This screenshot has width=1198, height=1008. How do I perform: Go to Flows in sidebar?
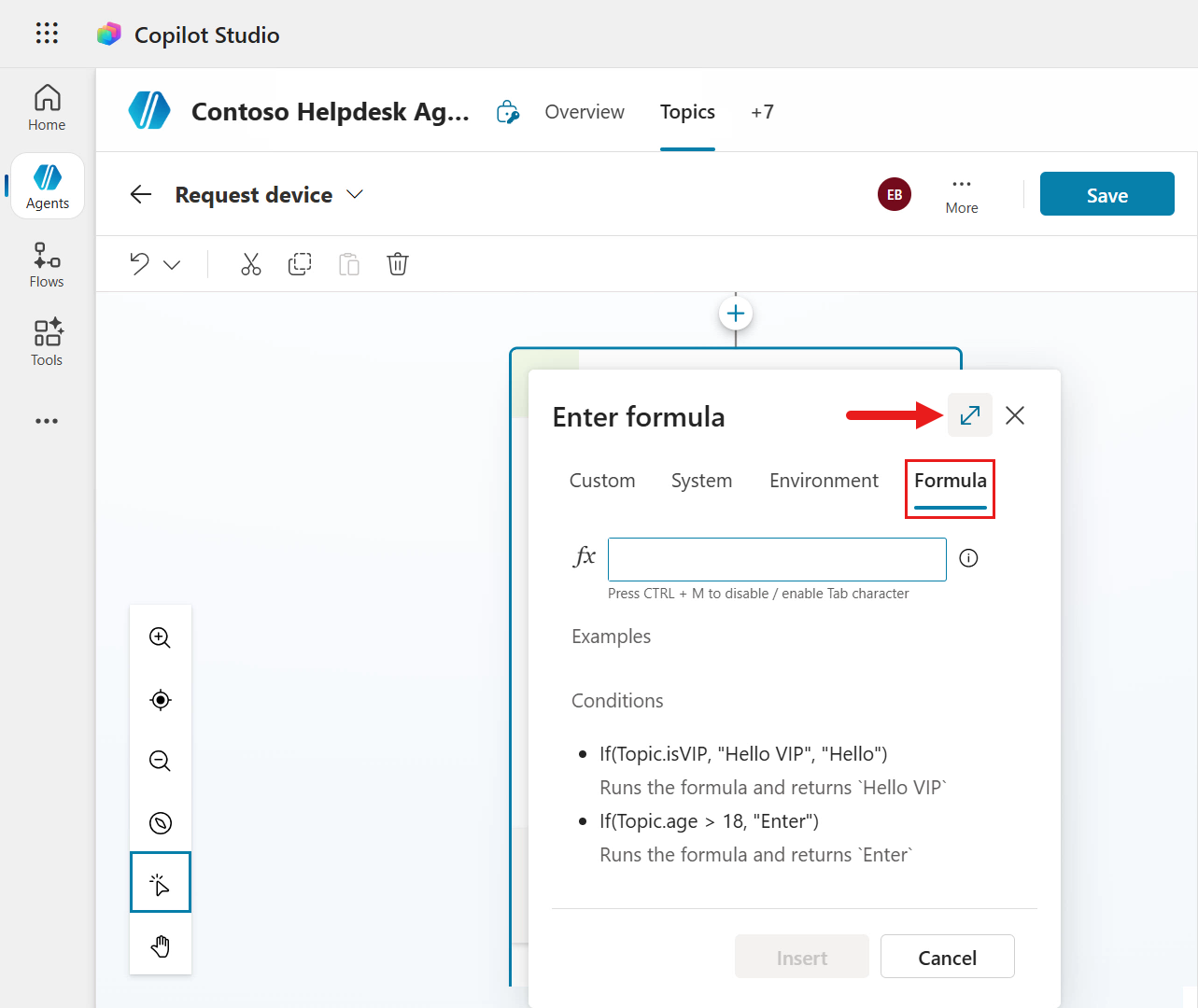pos(47,265)
